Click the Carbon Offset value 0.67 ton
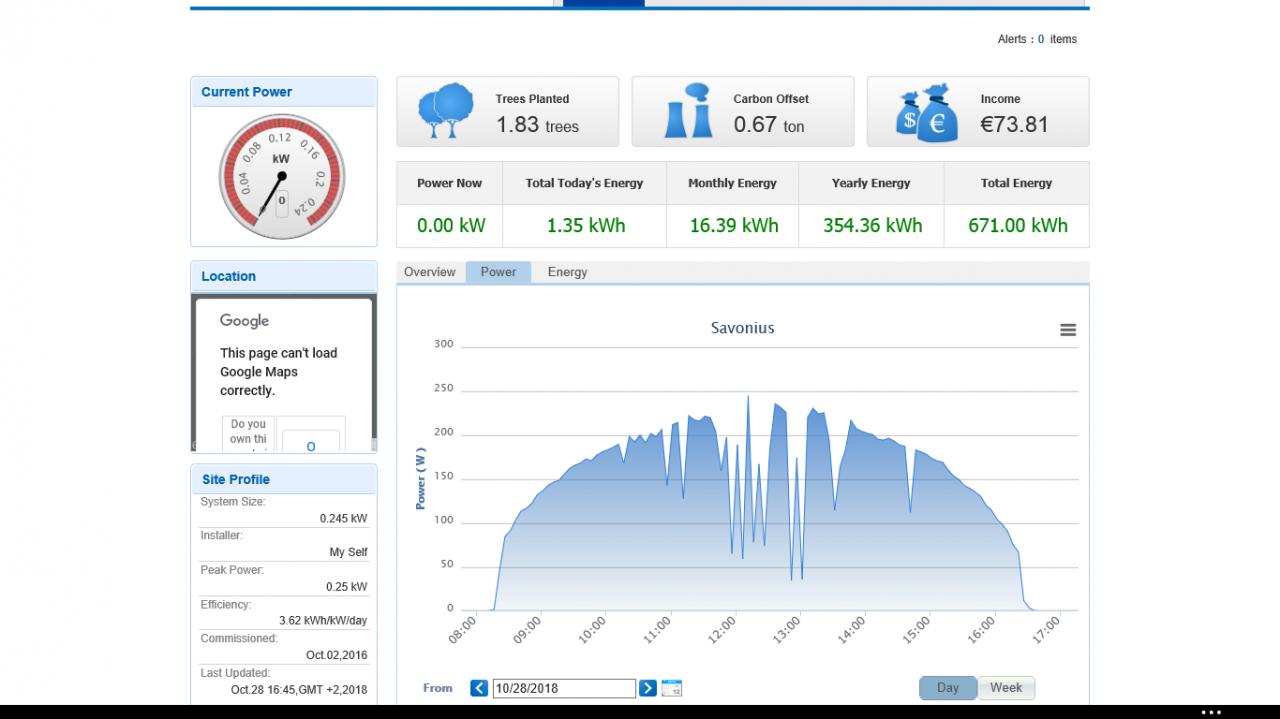Viewport: 1280px width, 719px height. point(769,125)
